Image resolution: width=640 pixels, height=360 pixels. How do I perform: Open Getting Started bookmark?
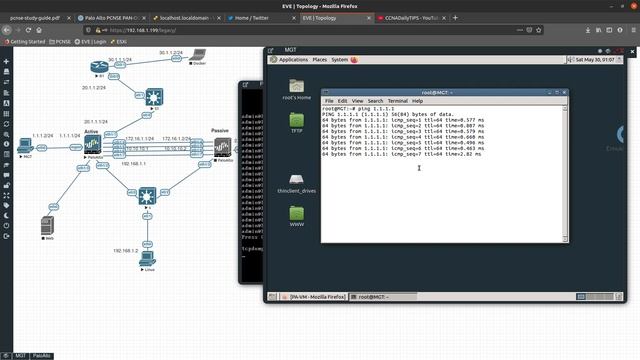pyautogui.click(x=24, y=42)
